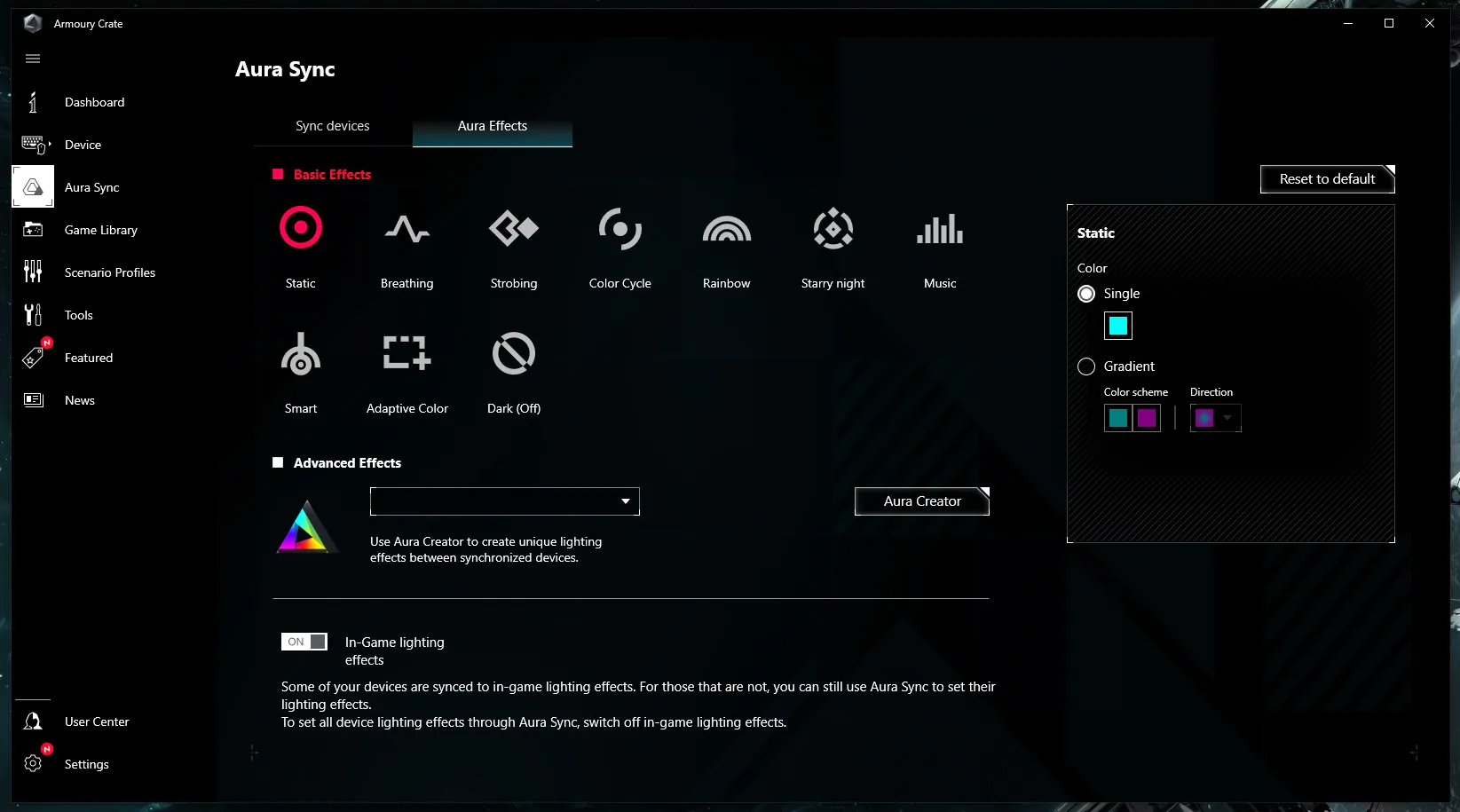1460x812 pixels.
Task: Select the Starry night effect icon
Action: tap(833, 229)
